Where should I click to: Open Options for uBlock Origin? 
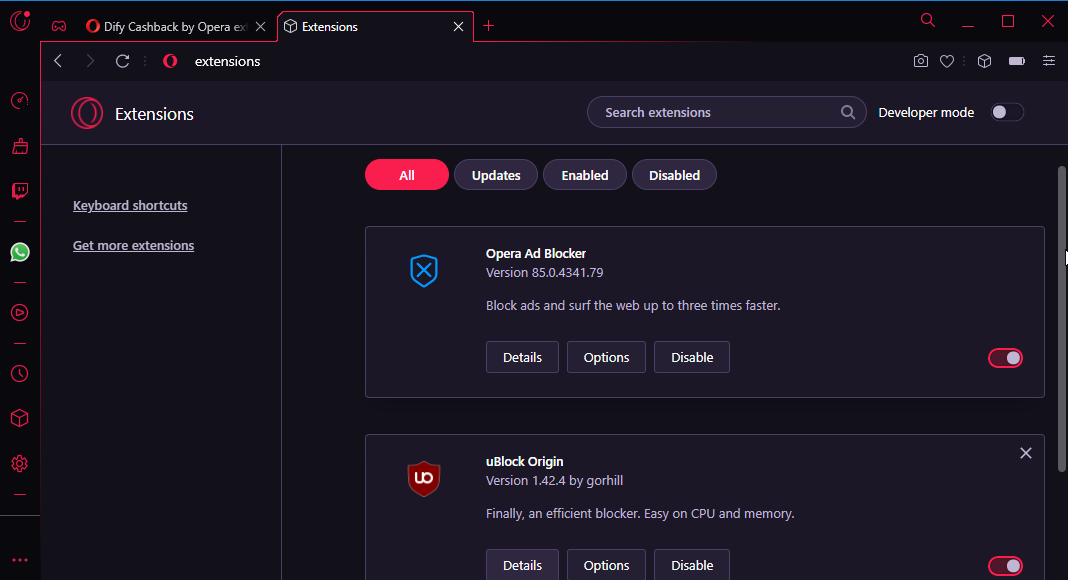606,565
